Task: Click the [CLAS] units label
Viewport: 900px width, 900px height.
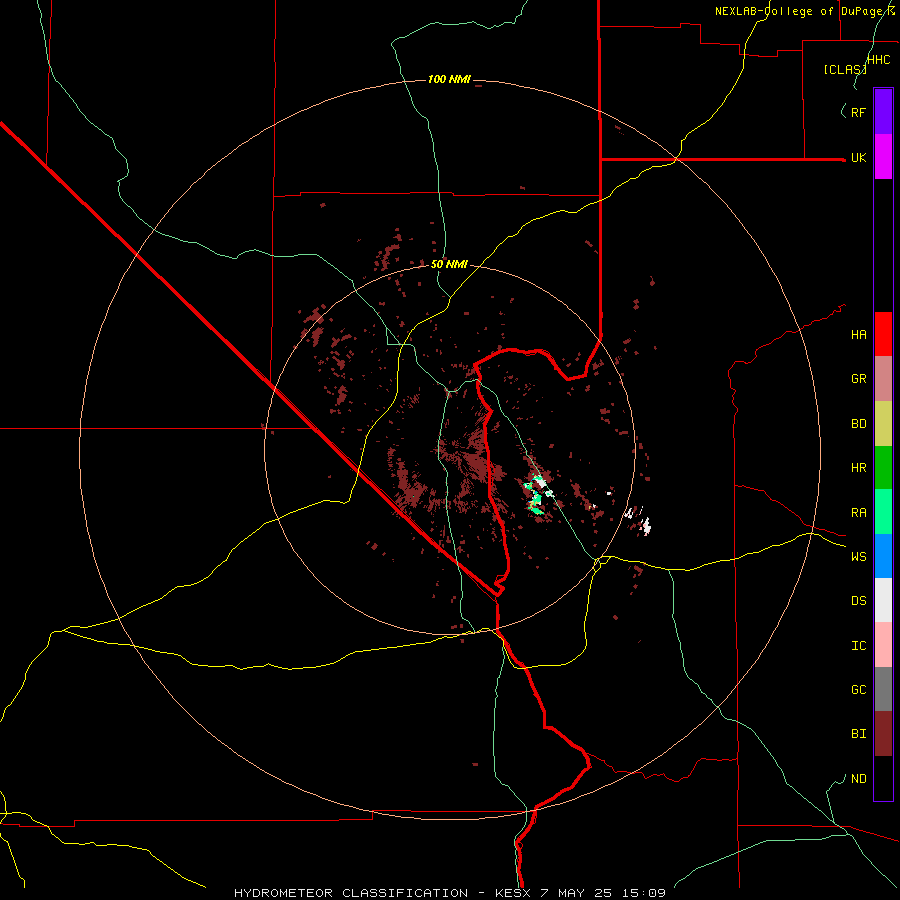Action: 845,69
